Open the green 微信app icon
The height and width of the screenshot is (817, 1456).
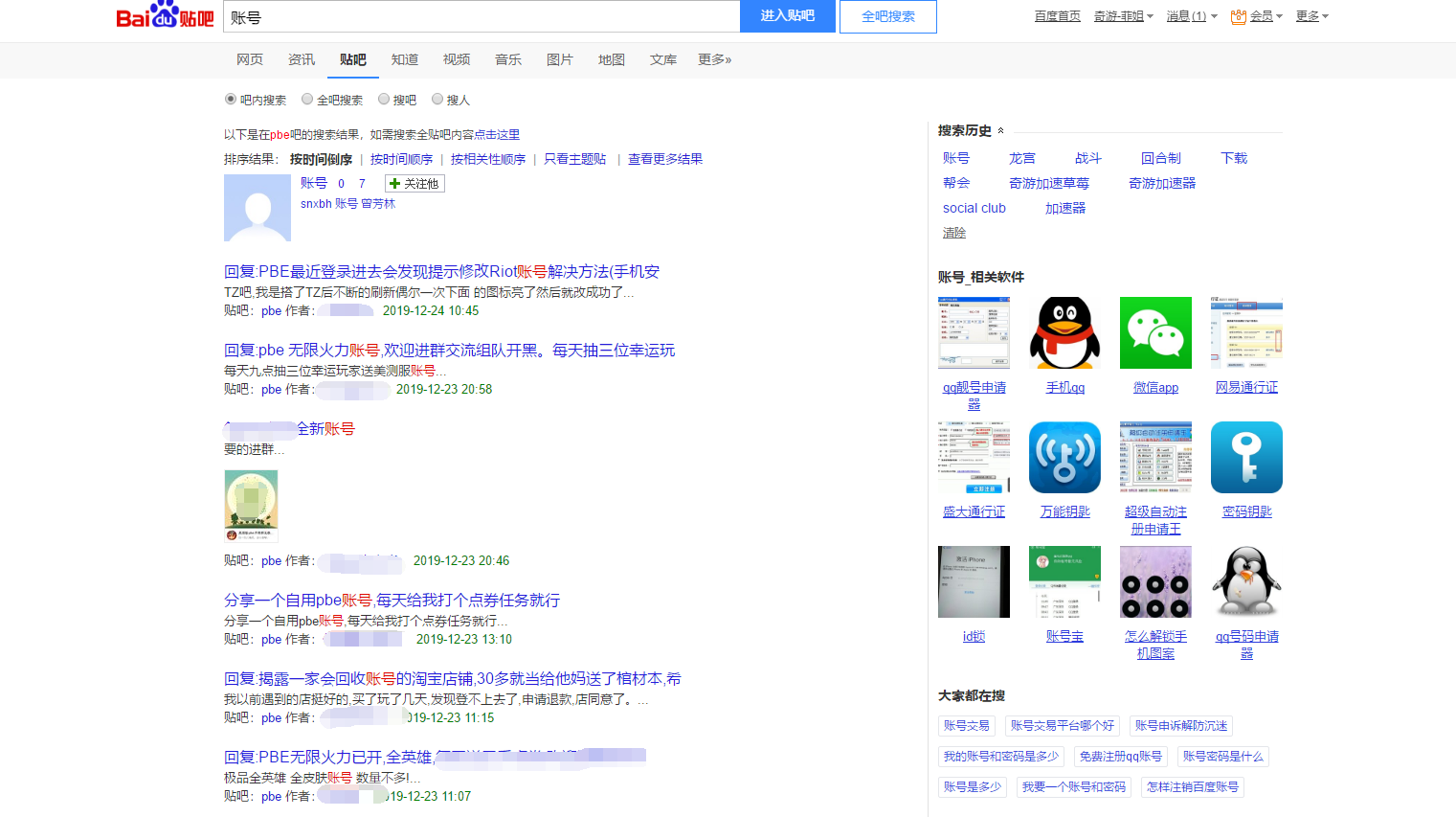[1155, 332]
